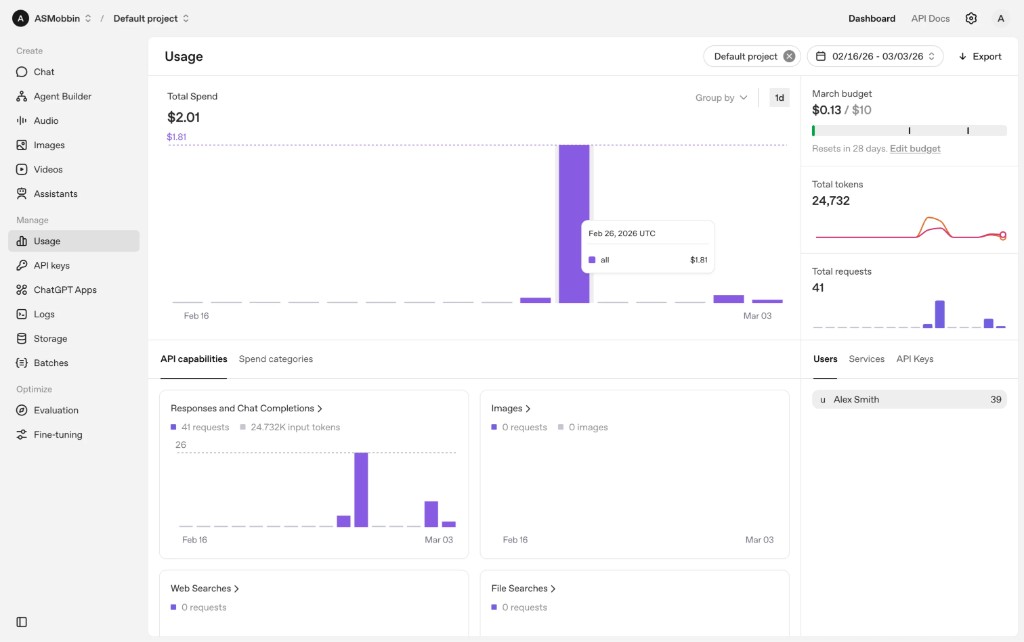Select the Services tab
This screenshot has width=1024, height=642.
tap(866, 359)
